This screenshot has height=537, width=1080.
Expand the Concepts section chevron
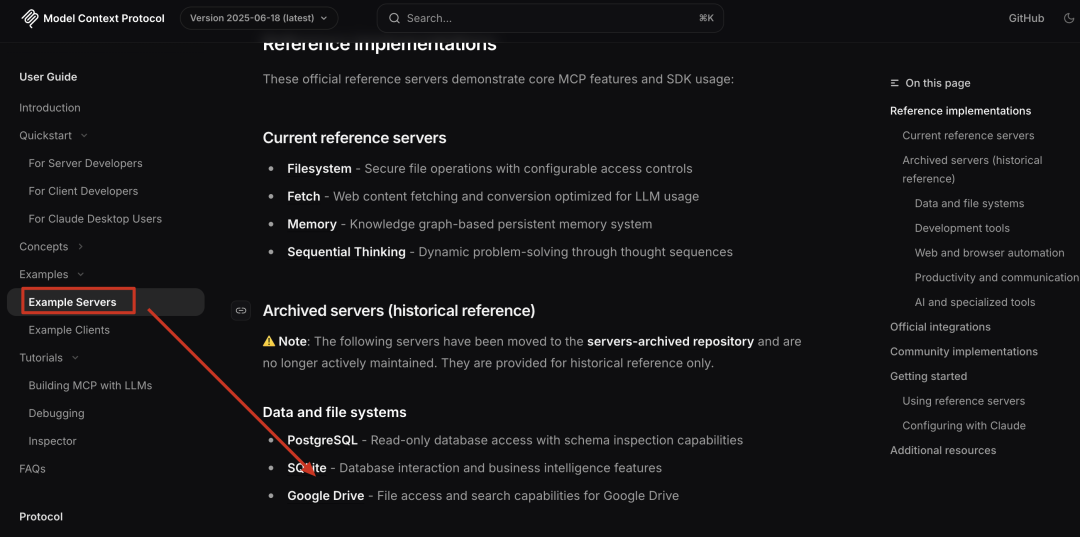tap(81, 246)
